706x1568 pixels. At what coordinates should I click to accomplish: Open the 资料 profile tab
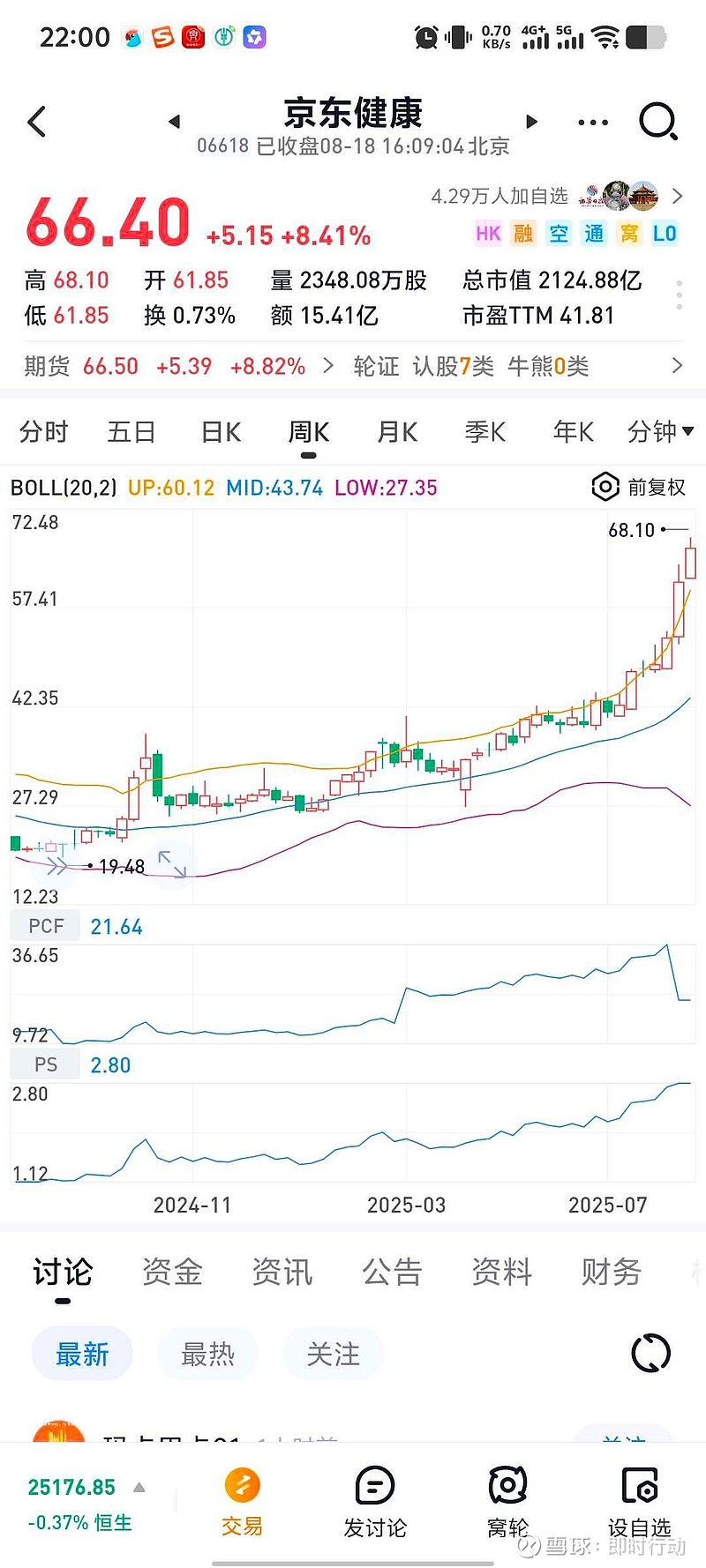[x=501, y=1272]
